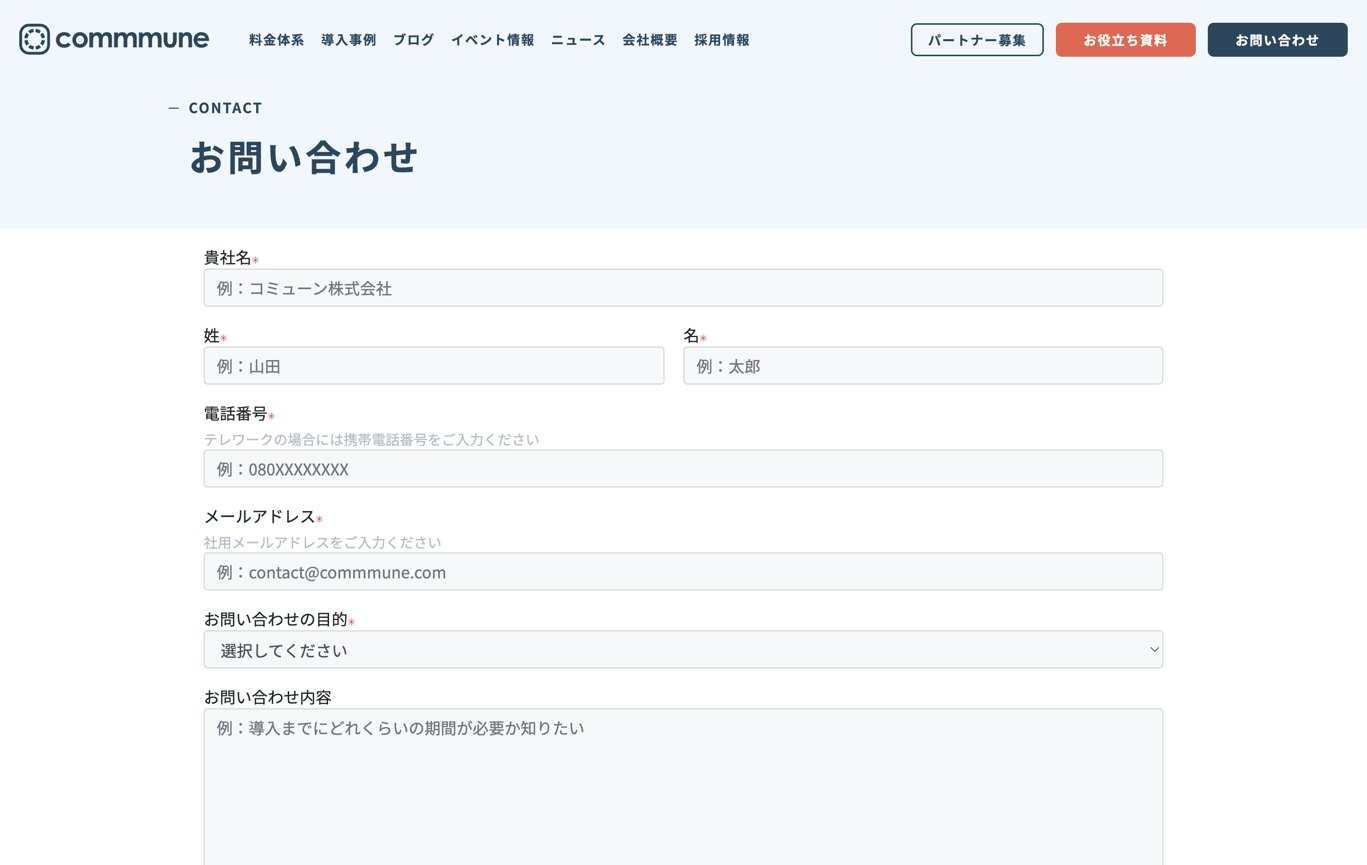The image size is (1367, 865).
Task: Open 採用情報 navigation link
Action: 721,40
